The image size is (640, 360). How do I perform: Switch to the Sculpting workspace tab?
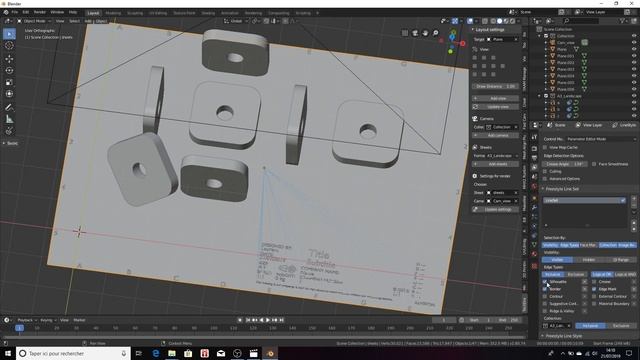[135, 13]
